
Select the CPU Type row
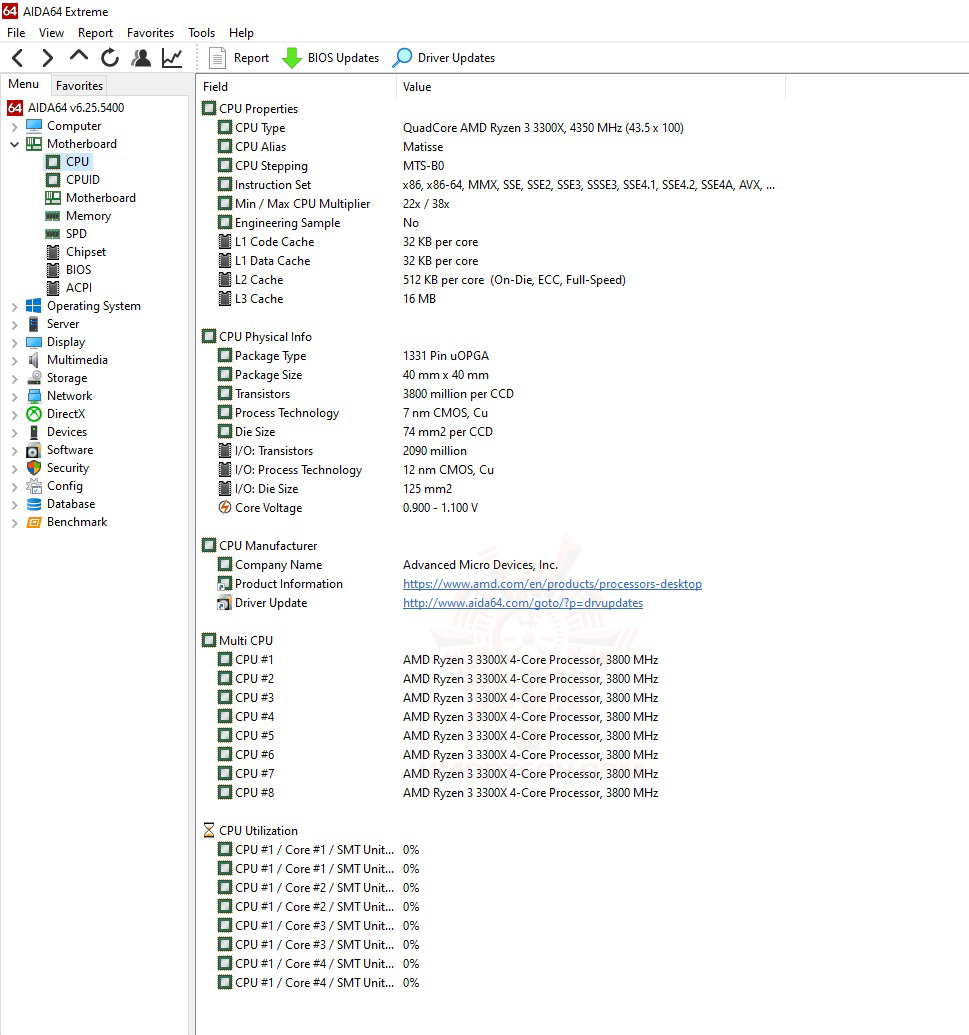pyautogui.click(x=491, y=127)
